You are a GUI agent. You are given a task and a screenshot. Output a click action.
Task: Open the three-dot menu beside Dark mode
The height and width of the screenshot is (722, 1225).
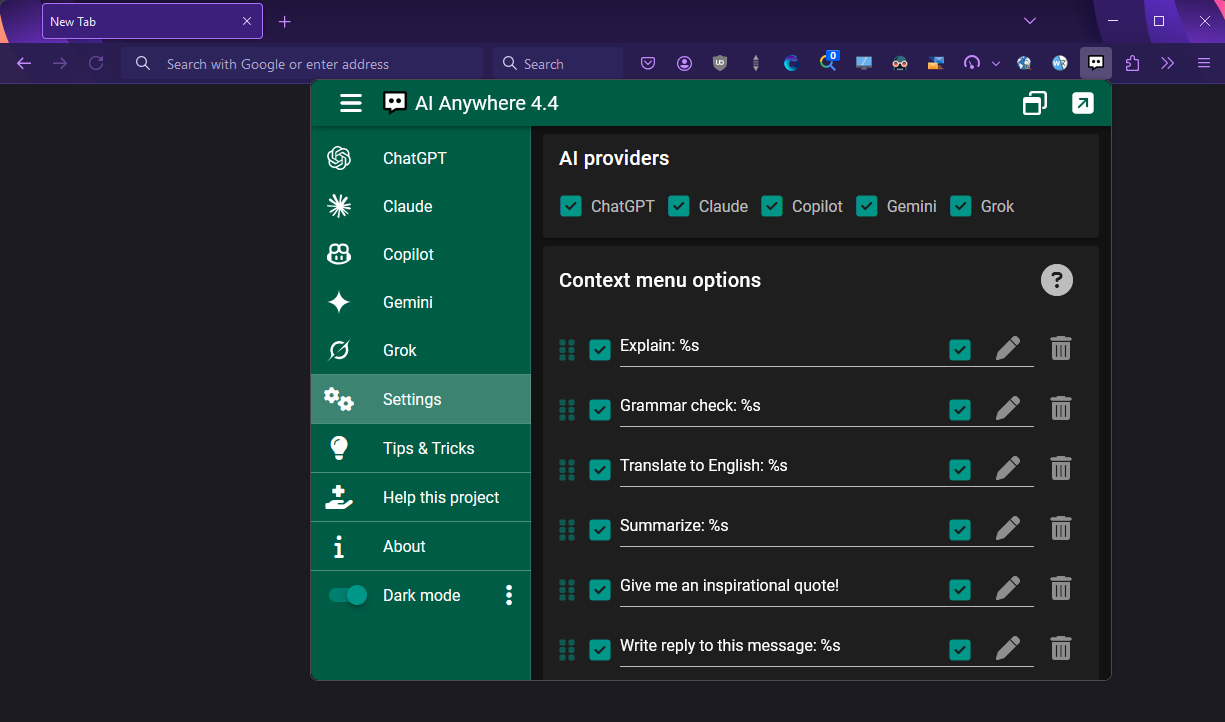[x=509, y=595]
